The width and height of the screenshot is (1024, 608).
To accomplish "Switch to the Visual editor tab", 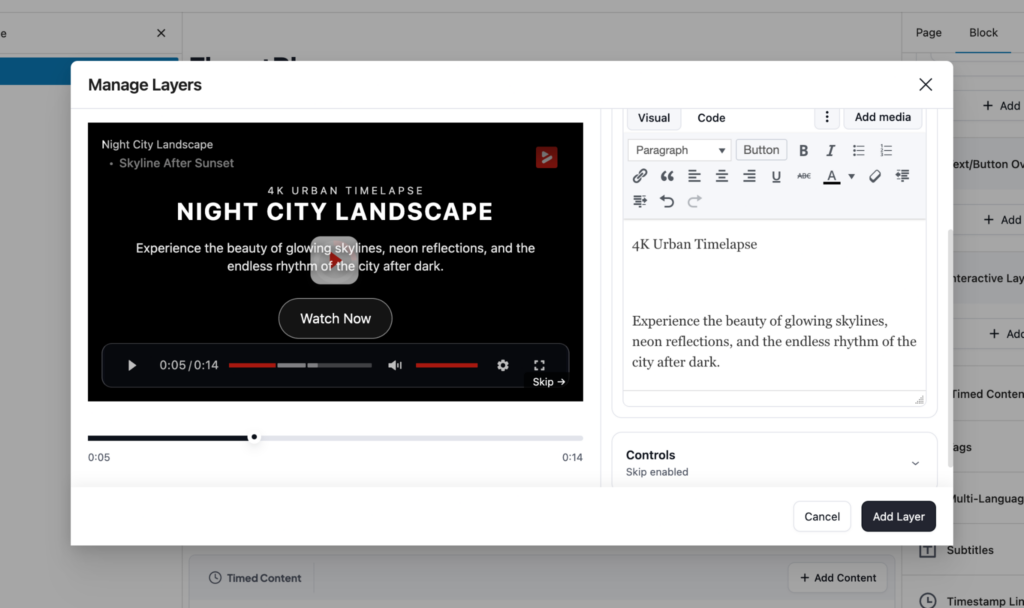I will (654, 118).
